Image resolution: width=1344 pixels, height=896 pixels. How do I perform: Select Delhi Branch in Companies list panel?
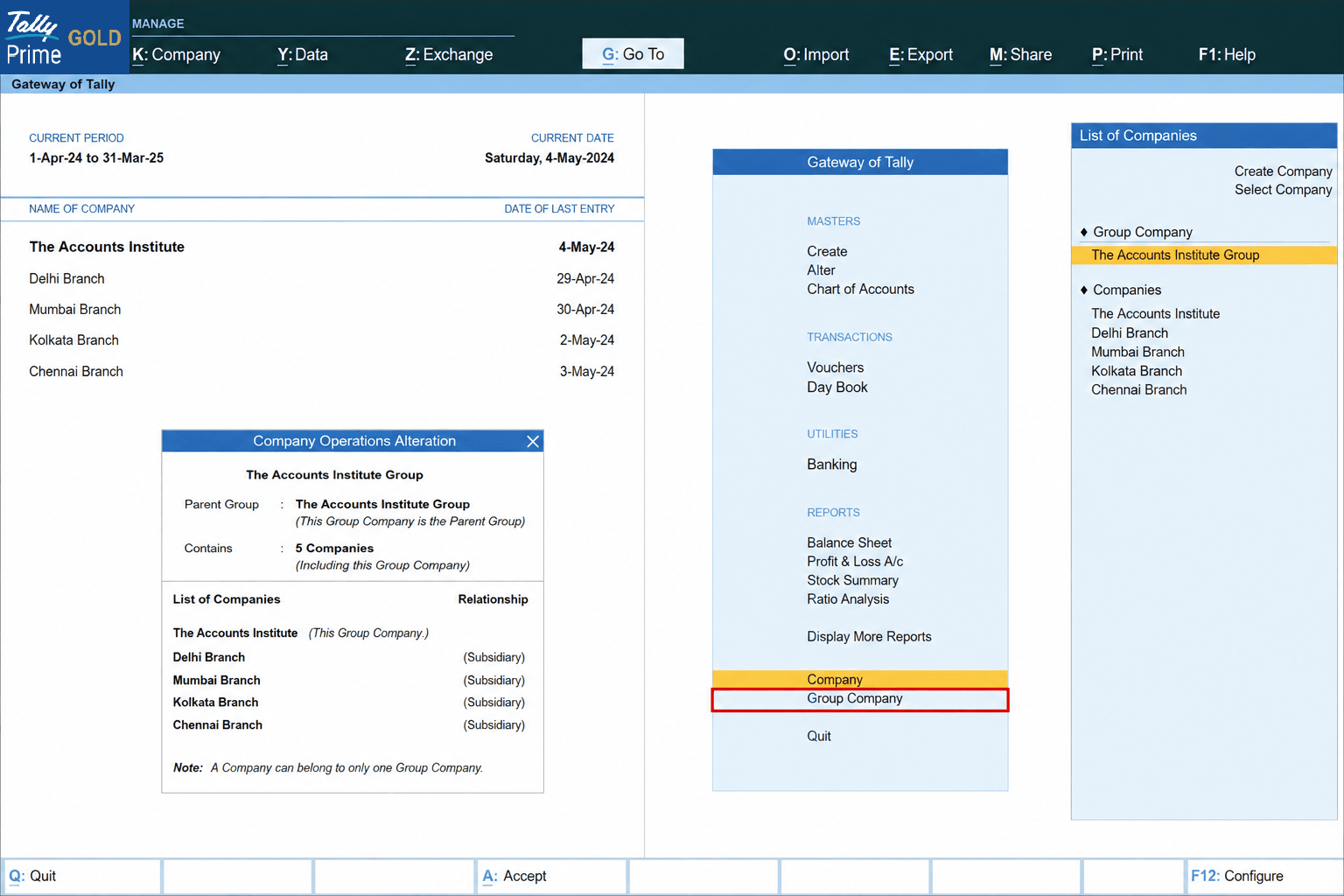pyautogui.click(x=1130, y=332)
